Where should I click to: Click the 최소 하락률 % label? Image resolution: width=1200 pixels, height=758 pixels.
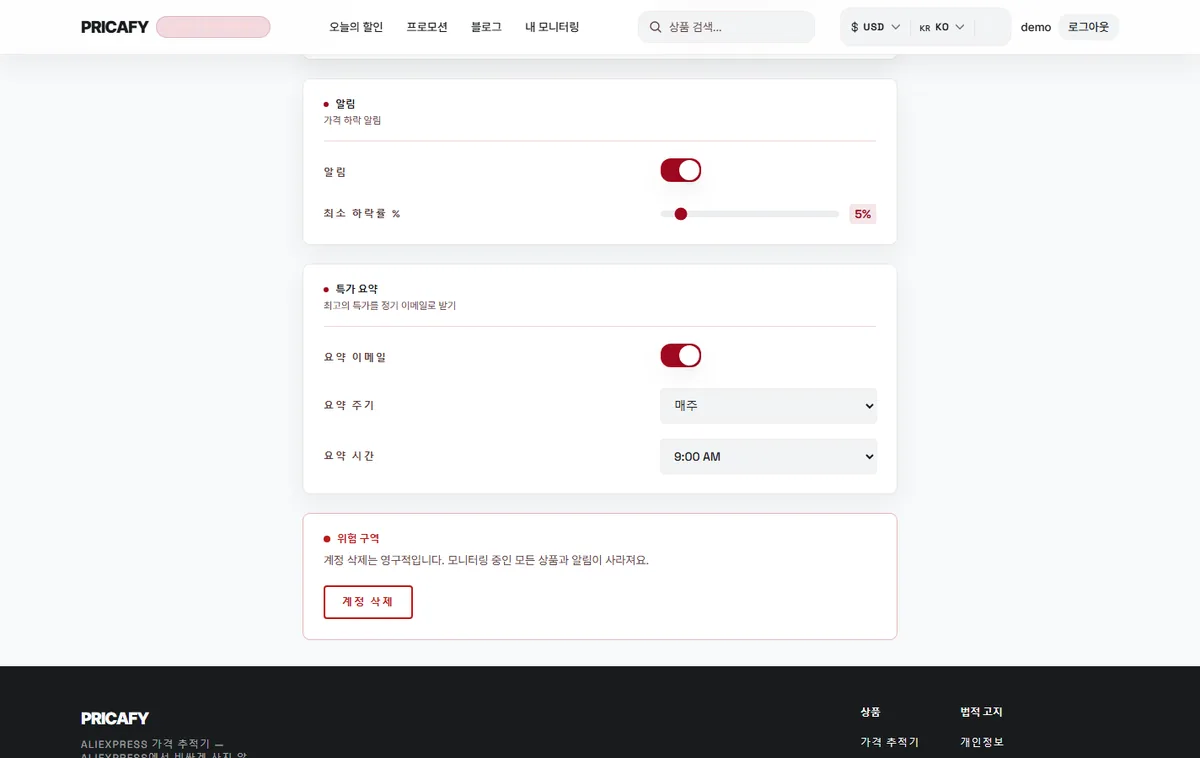tap(362, 213)
